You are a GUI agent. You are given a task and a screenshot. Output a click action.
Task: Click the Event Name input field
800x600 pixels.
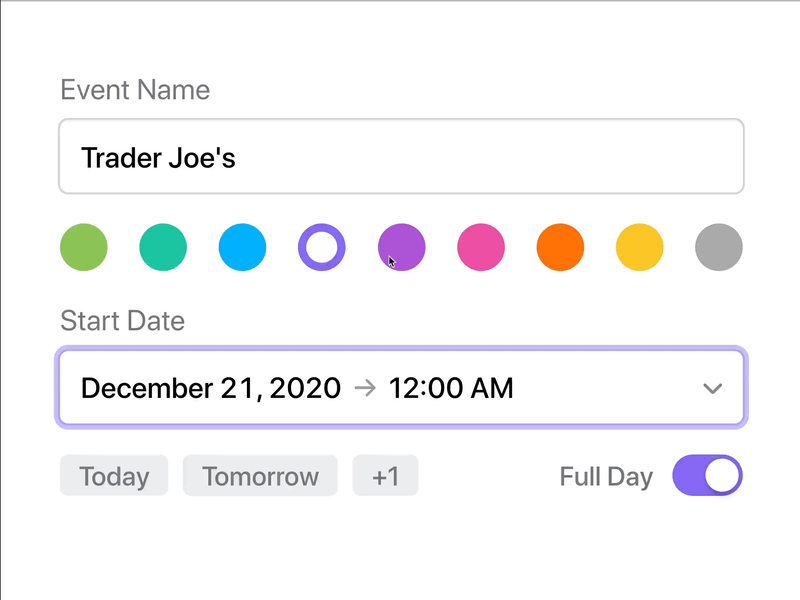pos(400,157)
